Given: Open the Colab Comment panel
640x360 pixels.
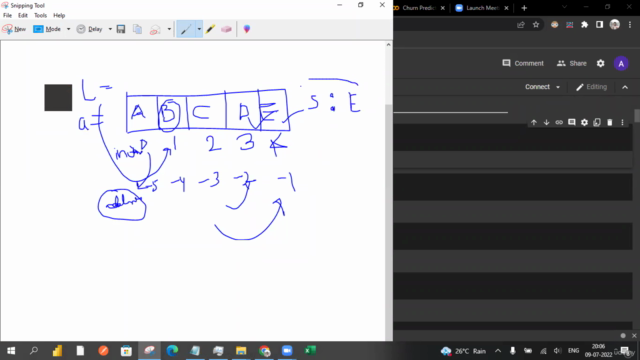Looking at the screenshot, I should click(x=523, y=63).
